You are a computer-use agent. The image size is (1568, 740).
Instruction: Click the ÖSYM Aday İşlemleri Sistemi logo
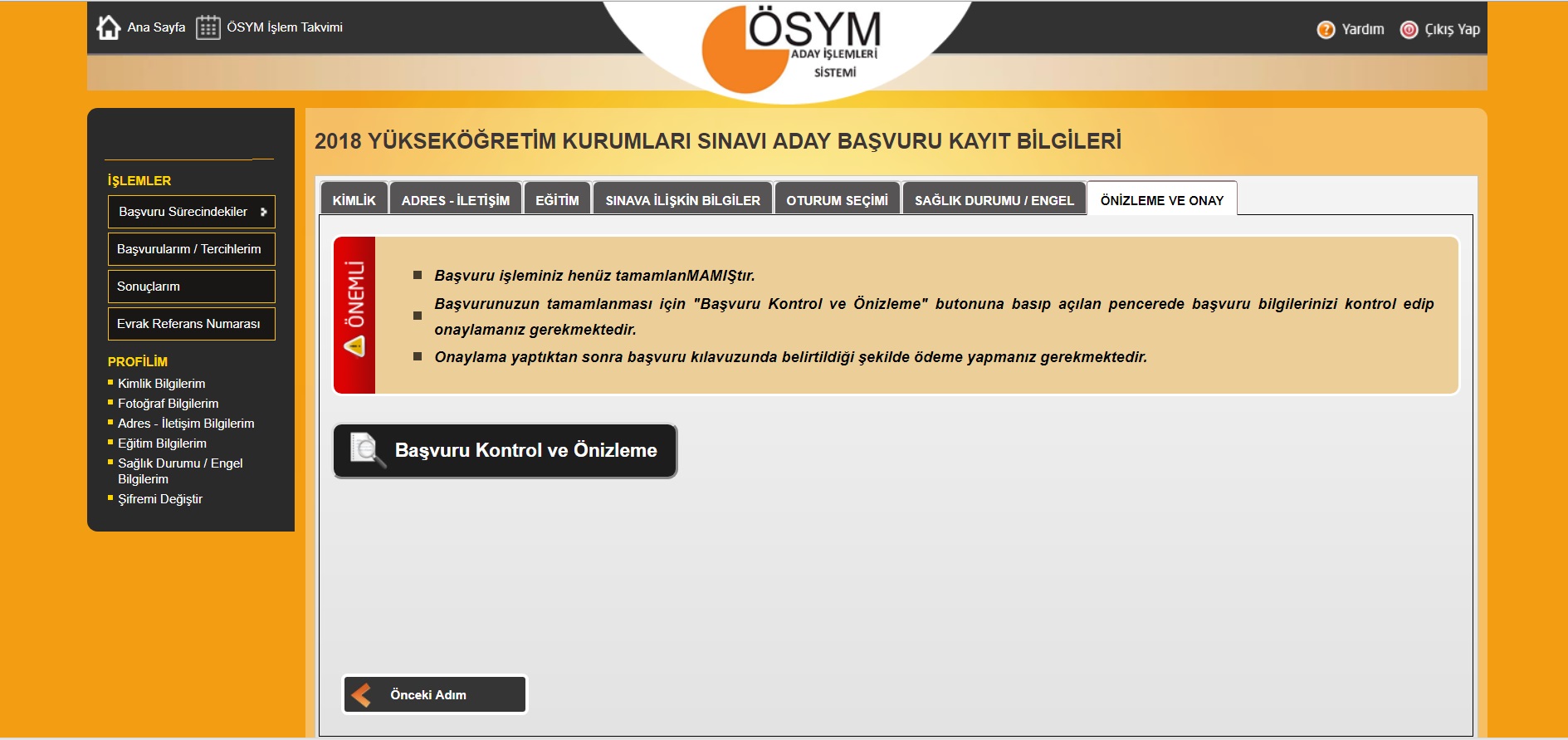tap(790, 50)
